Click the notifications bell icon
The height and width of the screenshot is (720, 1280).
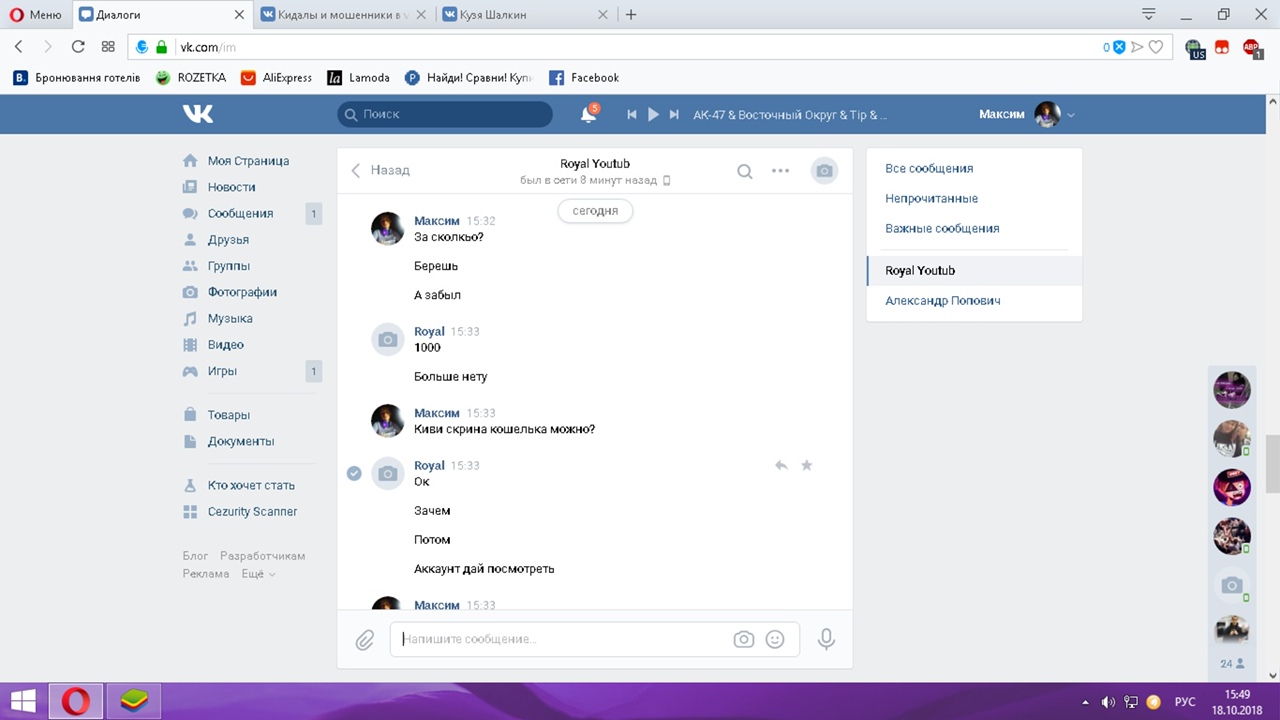(x=588, y=115)
